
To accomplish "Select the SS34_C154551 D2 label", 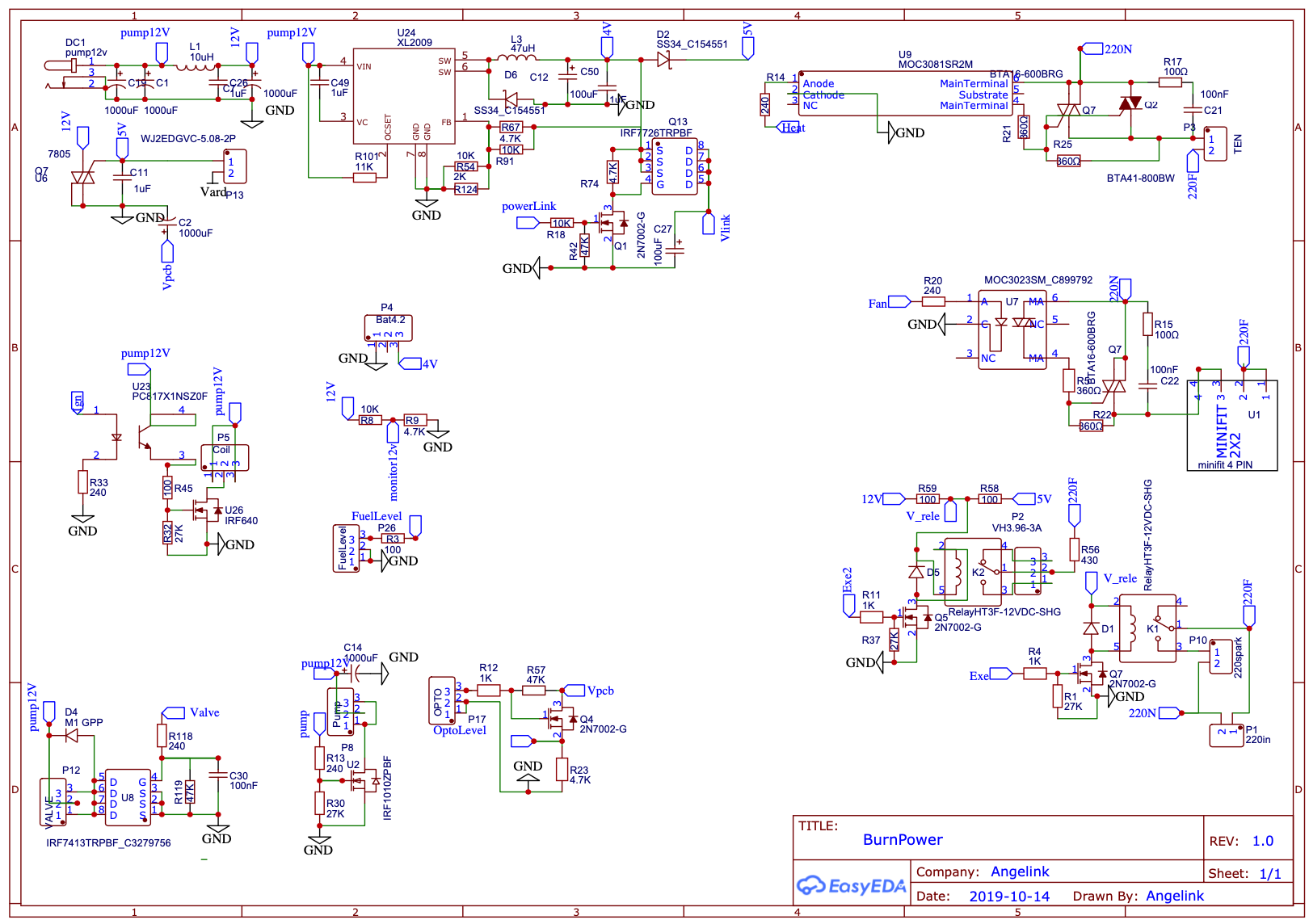I will point(692,44).
